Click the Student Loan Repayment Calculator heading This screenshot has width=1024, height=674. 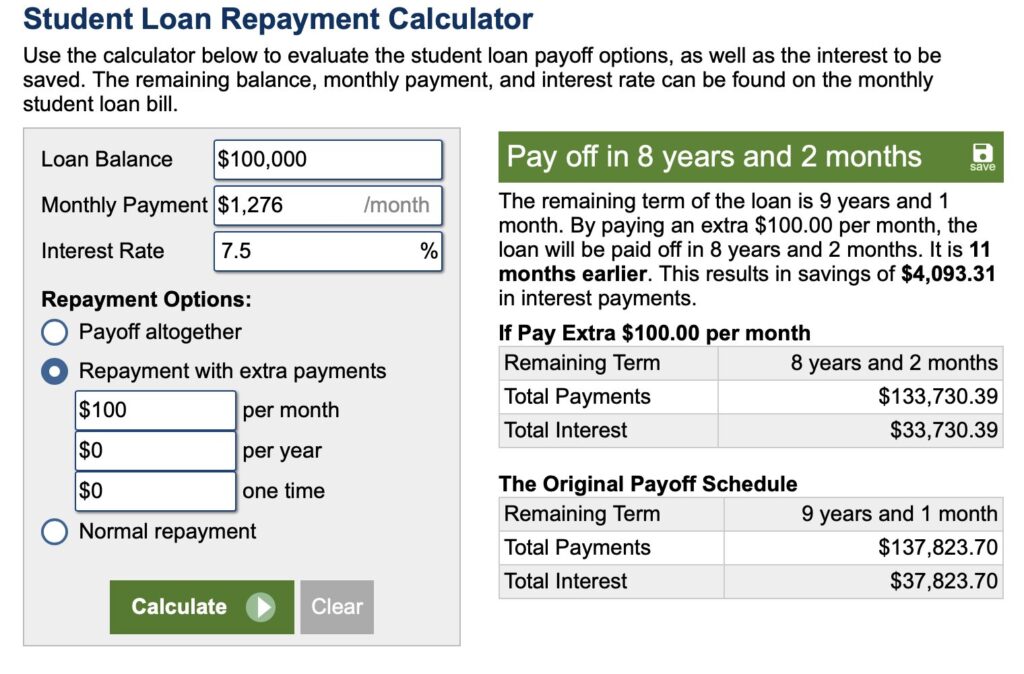pos(278,19)
